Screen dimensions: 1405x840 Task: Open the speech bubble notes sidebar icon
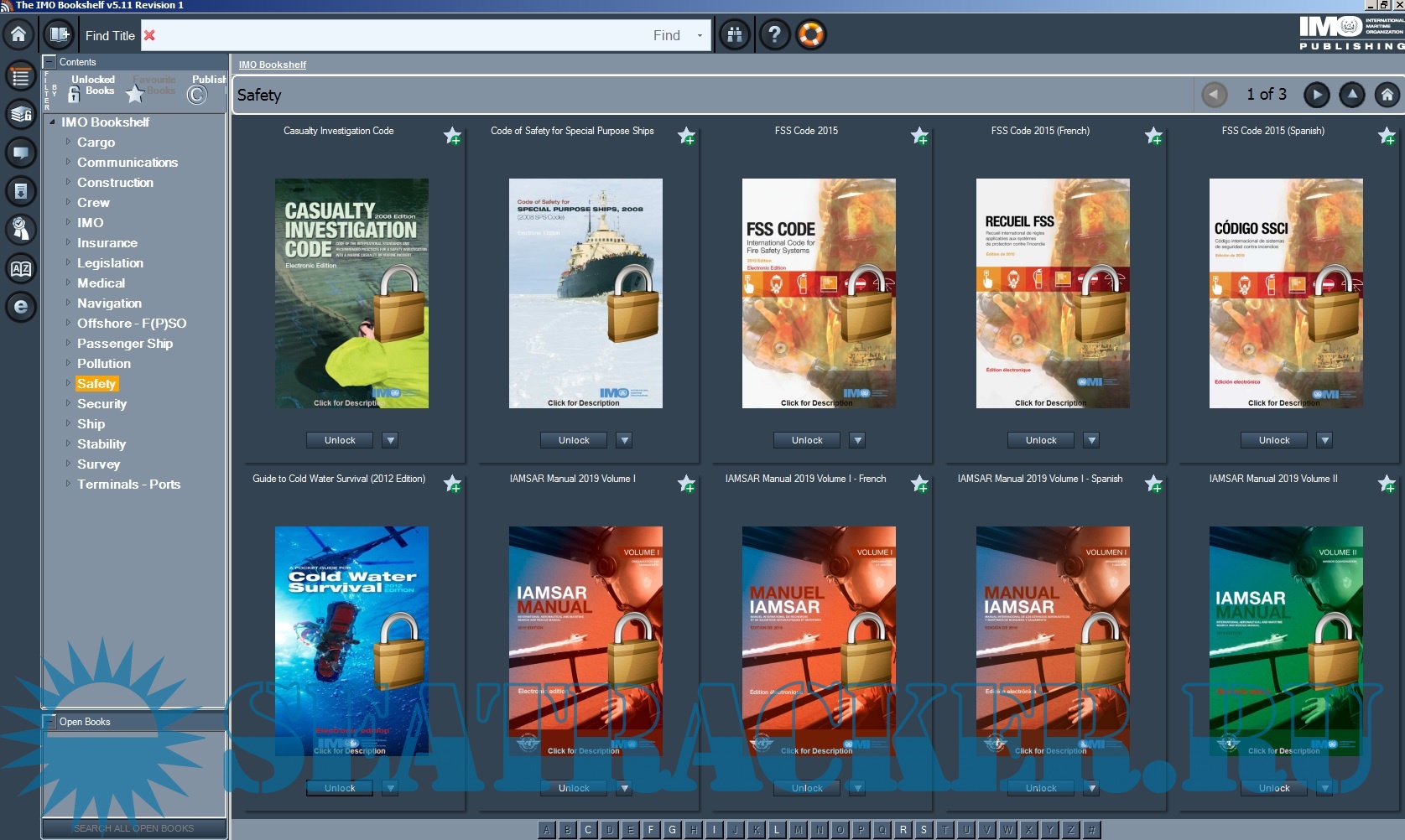point(21,153)
